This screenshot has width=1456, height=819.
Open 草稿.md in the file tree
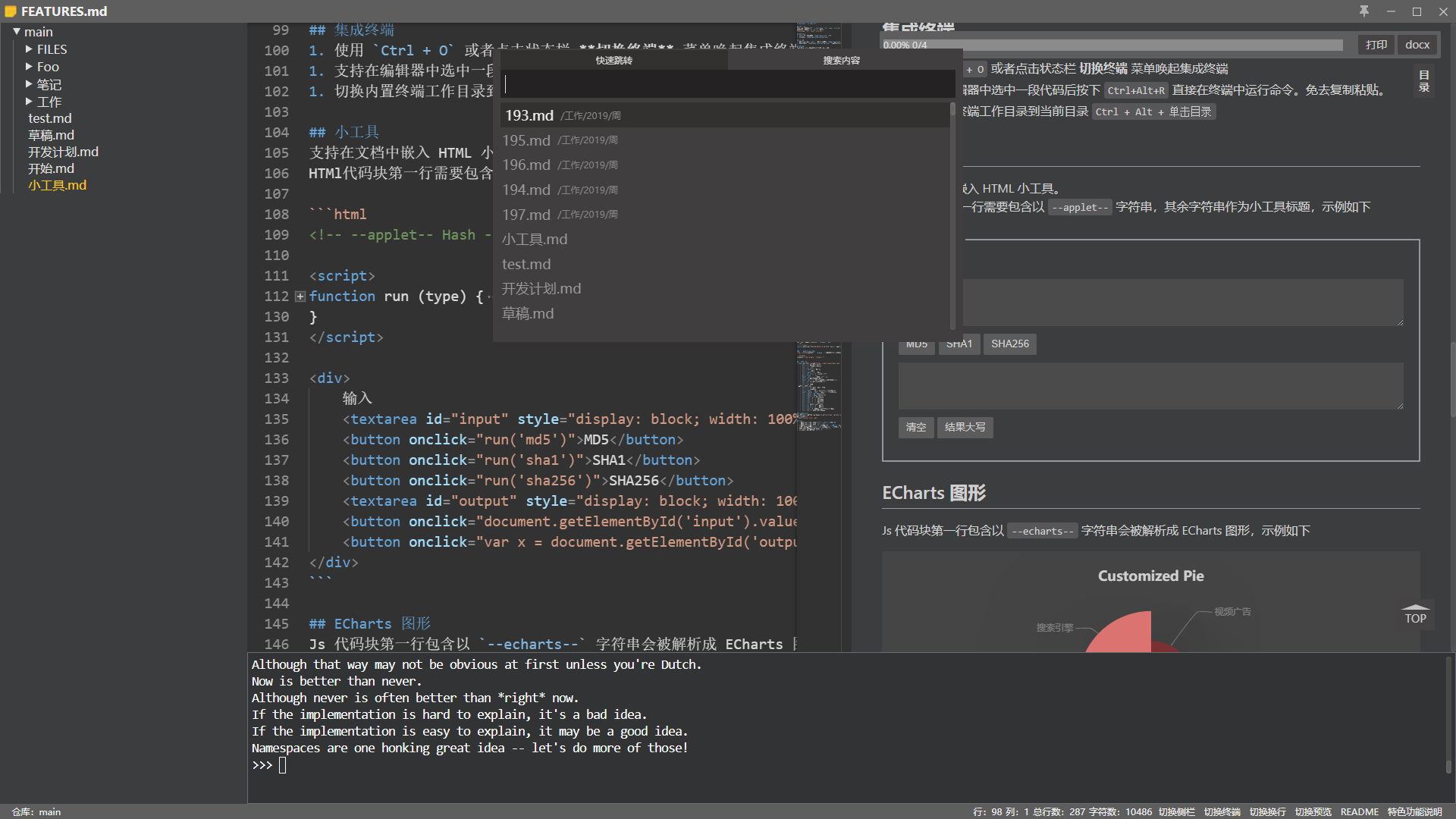coord(51,135)
